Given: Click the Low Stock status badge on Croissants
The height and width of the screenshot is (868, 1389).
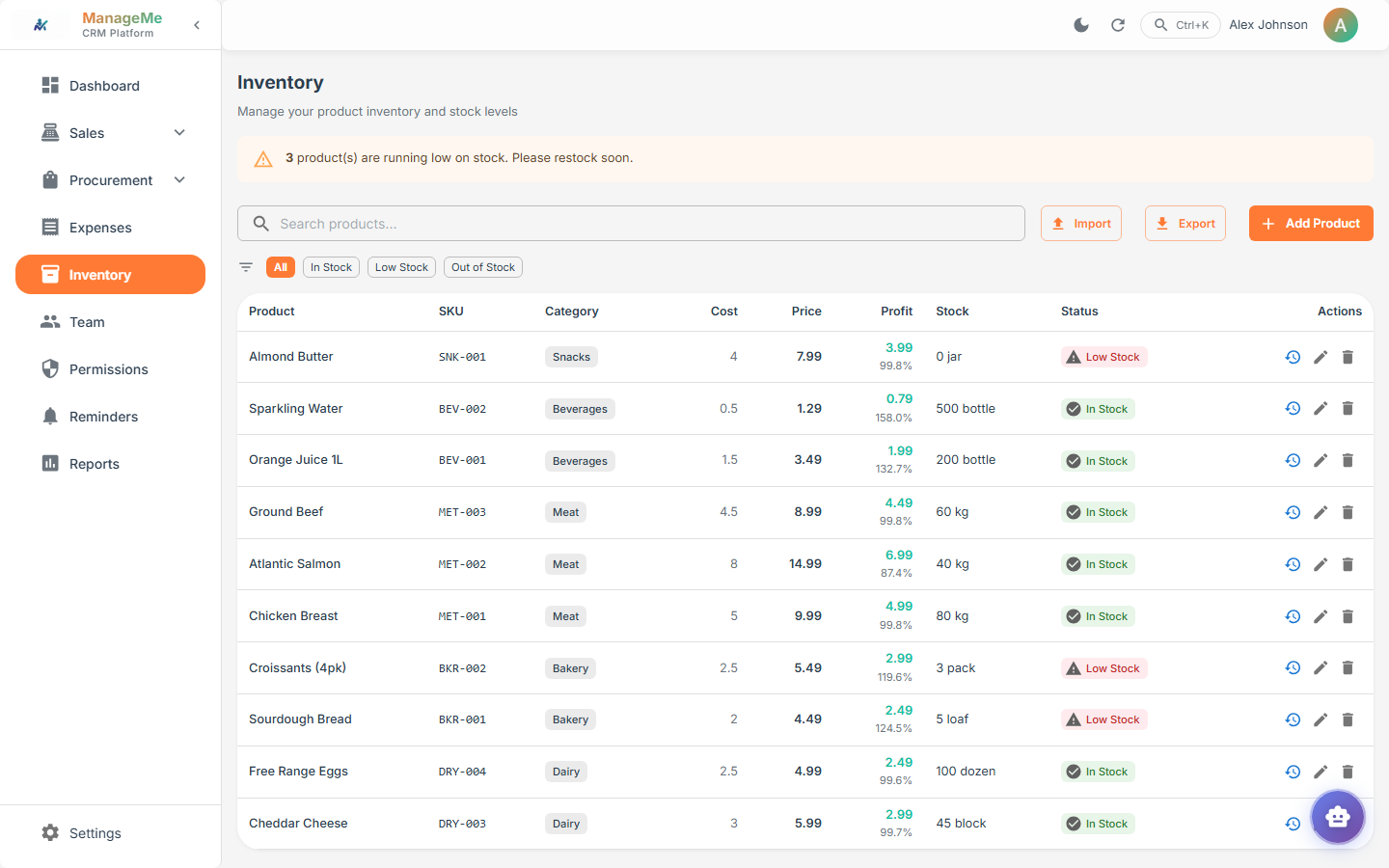Looking at the screenshot, I should pyautogui.click(x=1103, y=667).
